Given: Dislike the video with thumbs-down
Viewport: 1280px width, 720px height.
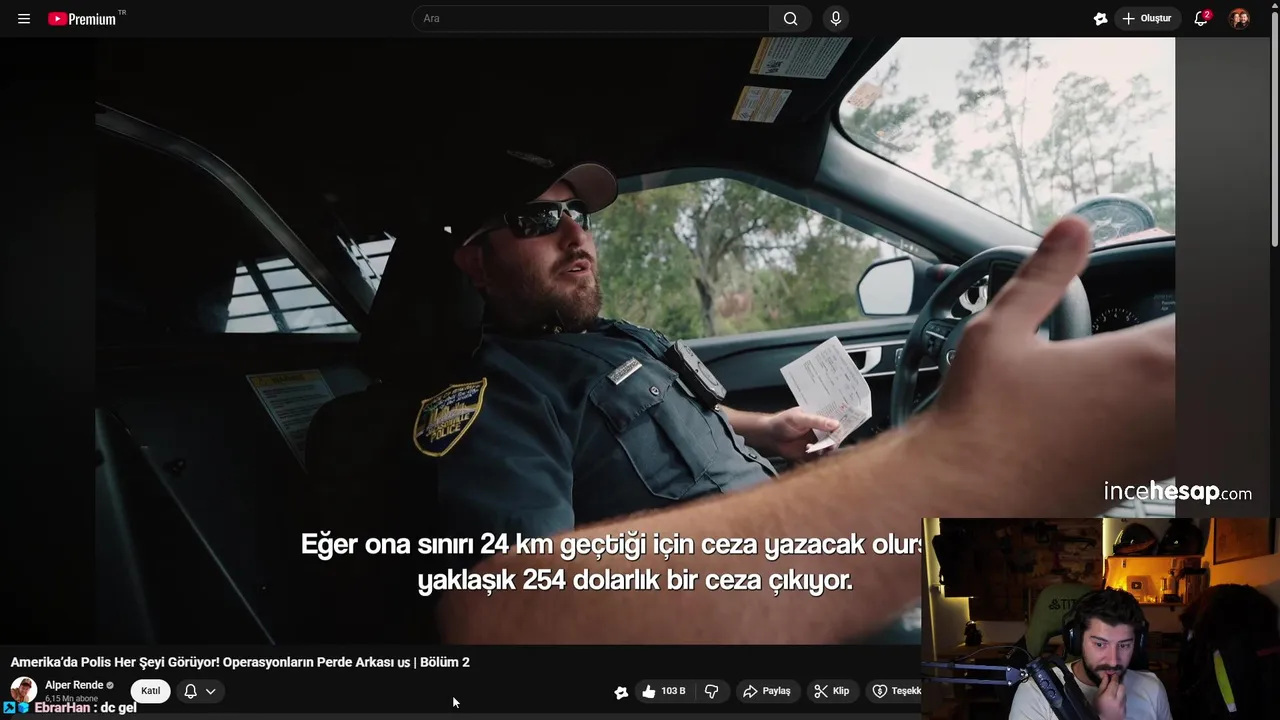Looking at the screenshot, I should pos(712,691).
